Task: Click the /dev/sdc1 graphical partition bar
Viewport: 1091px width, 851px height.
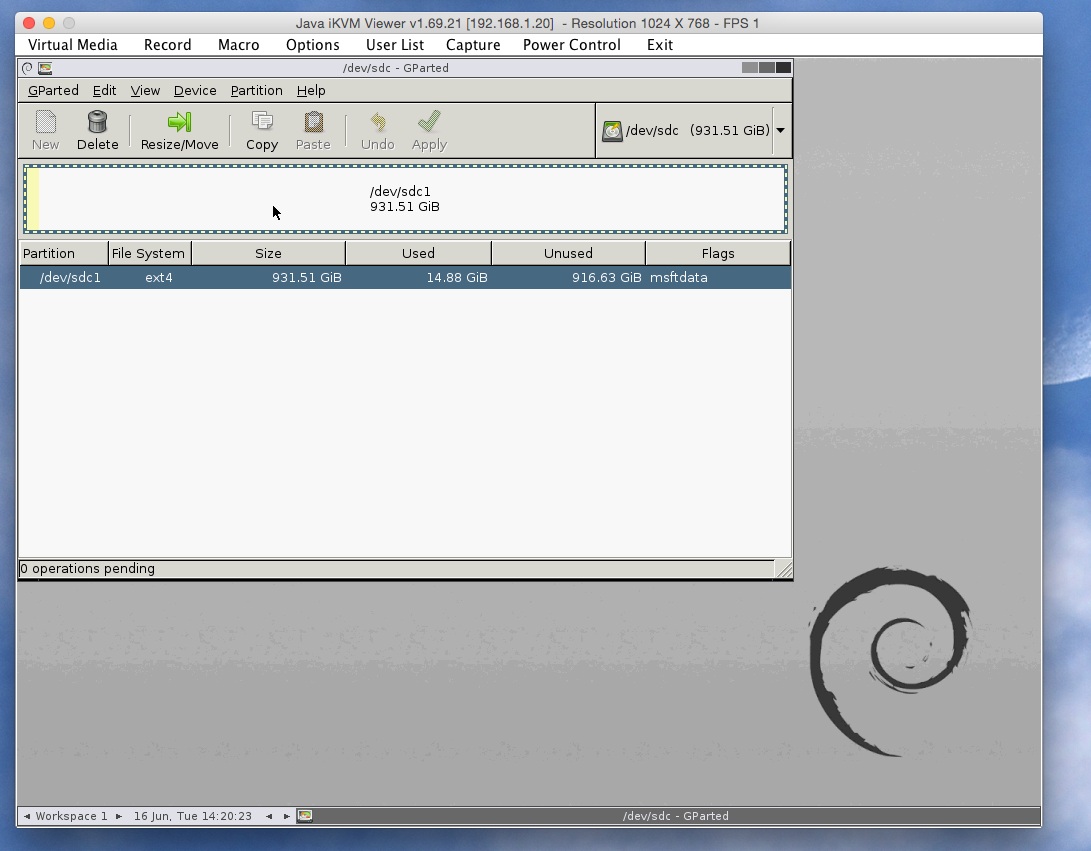Action: click(405, 199)
